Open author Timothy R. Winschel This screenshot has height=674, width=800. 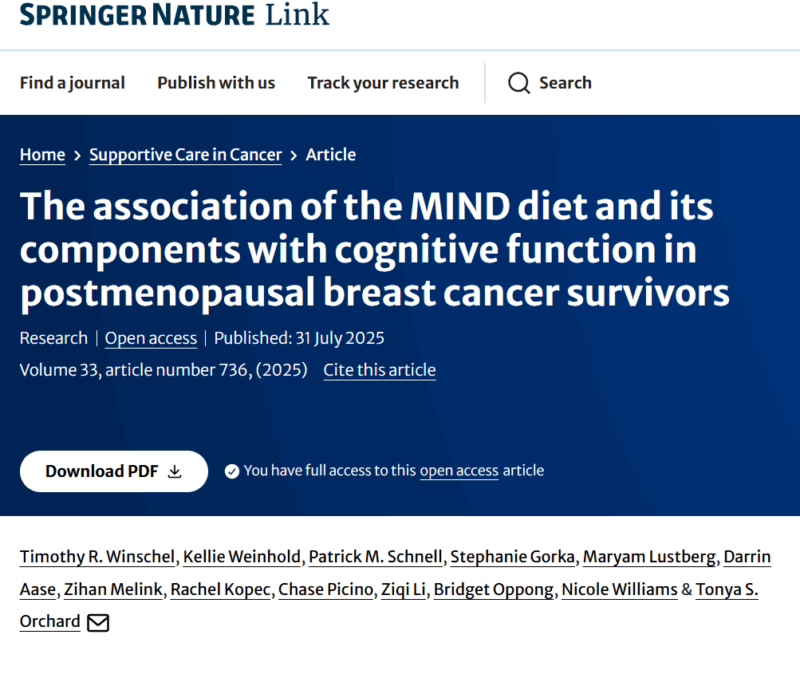[97, 557]
